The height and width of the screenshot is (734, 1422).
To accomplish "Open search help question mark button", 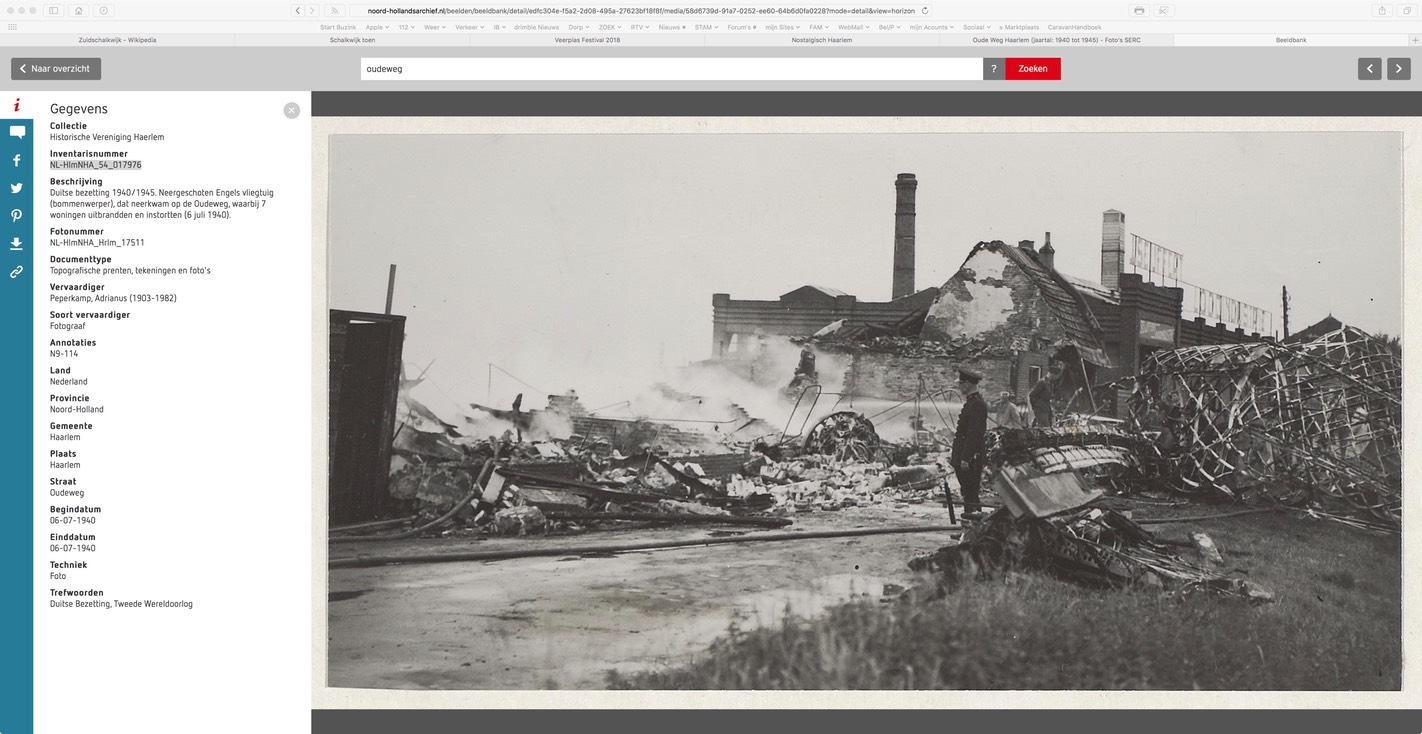I will pos(993,69).
